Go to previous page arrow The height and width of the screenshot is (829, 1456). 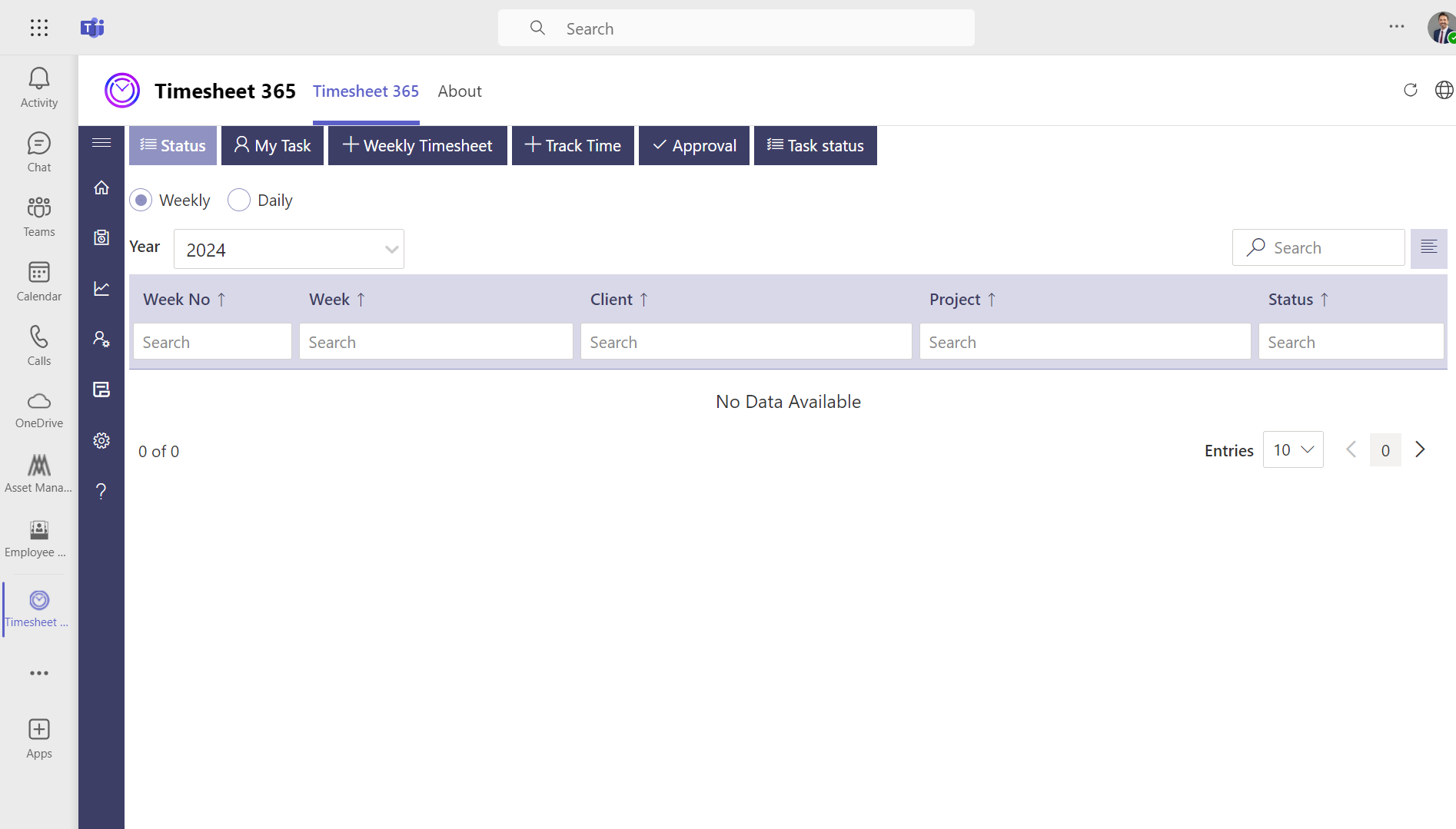tap(1351, 450)
